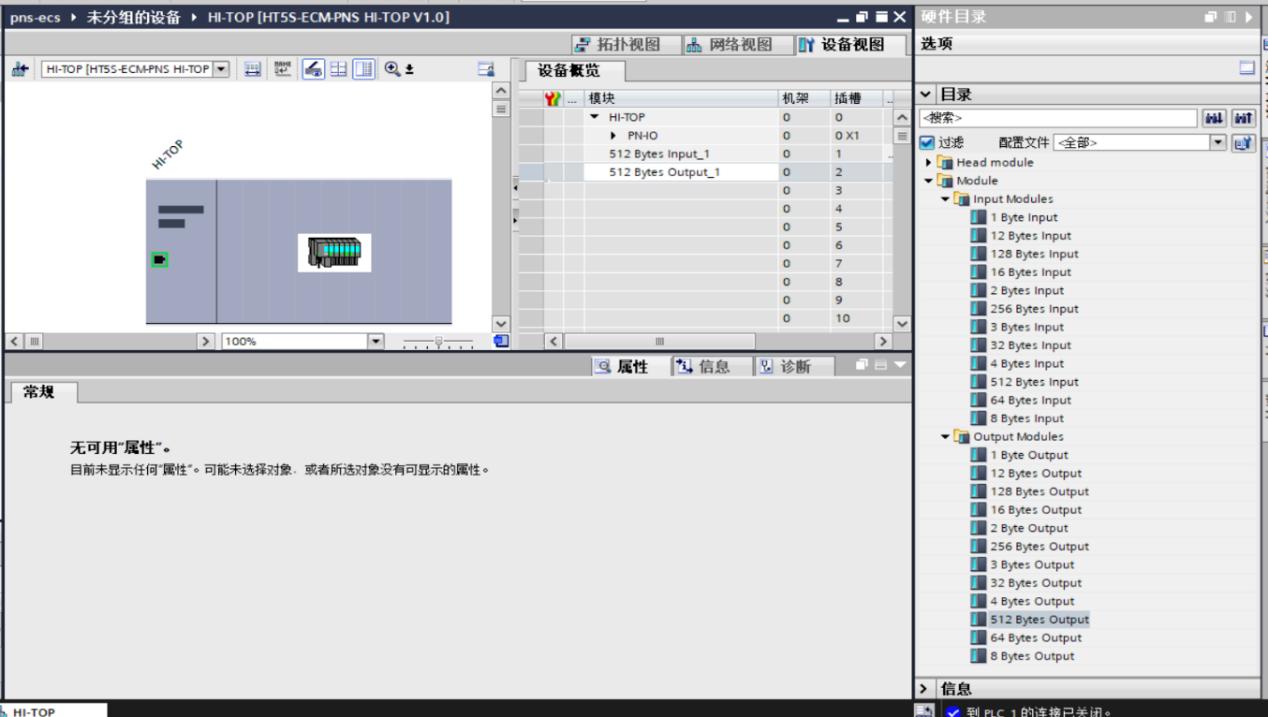The height and width of the screenshot is (717, 1268).
Task: Click the overview navigation icon beside the zoom slider
Action: tap(501, 341)
